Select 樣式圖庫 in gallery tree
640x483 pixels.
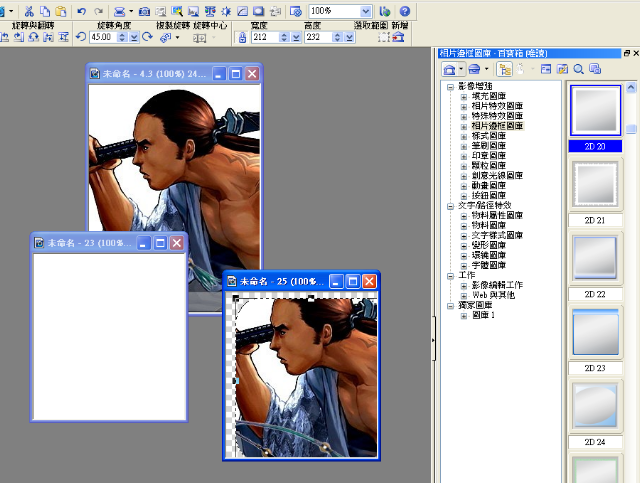pos(489,136)
